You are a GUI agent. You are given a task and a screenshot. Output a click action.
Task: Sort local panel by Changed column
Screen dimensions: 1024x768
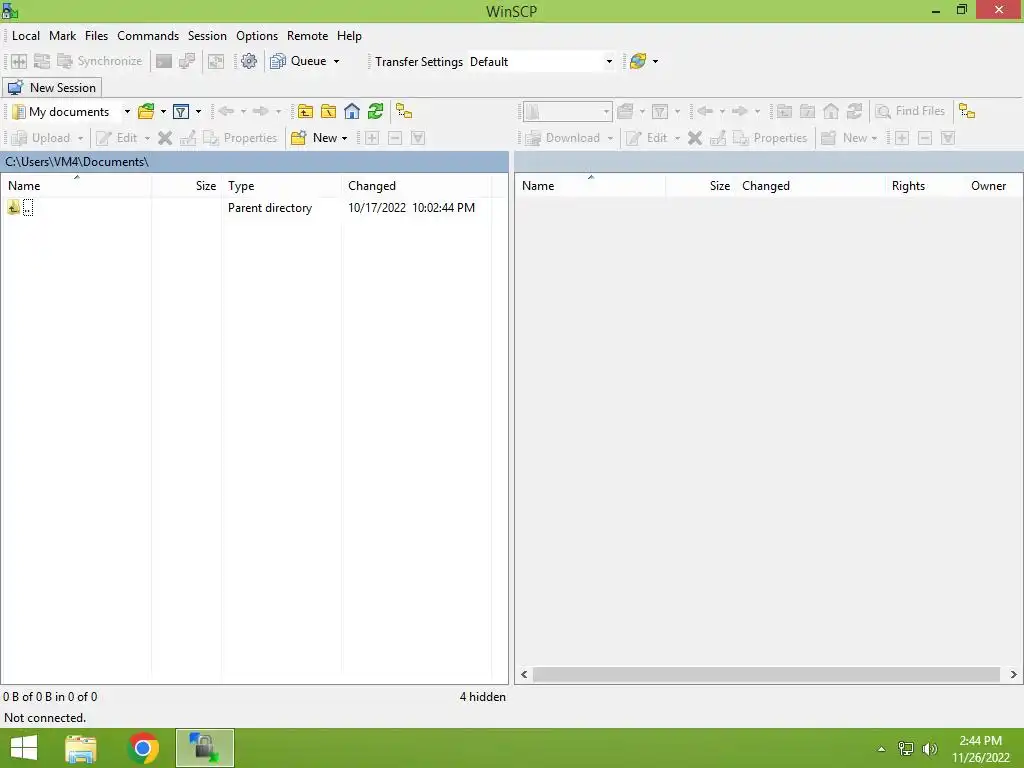(417, 185)
